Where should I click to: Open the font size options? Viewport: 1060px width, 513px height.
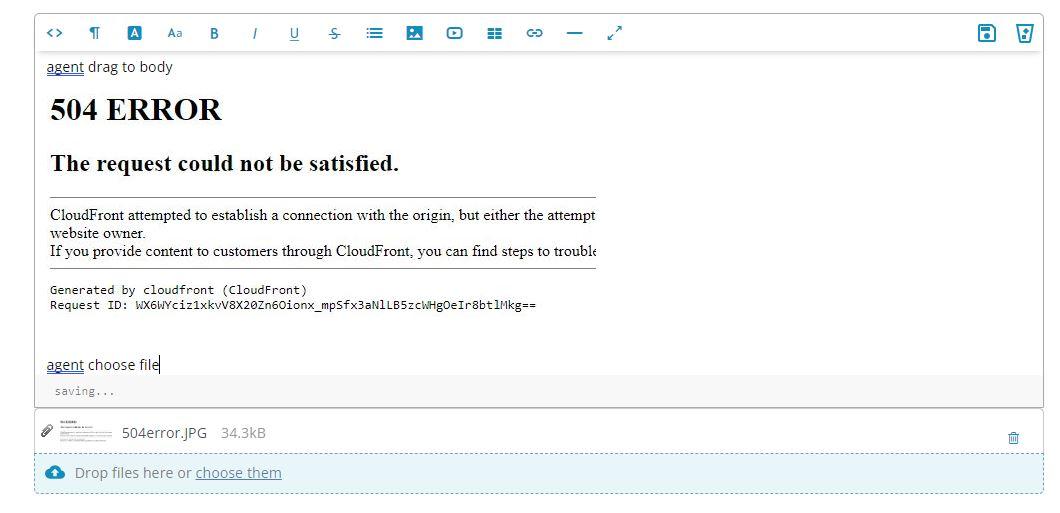coord(175,33)
